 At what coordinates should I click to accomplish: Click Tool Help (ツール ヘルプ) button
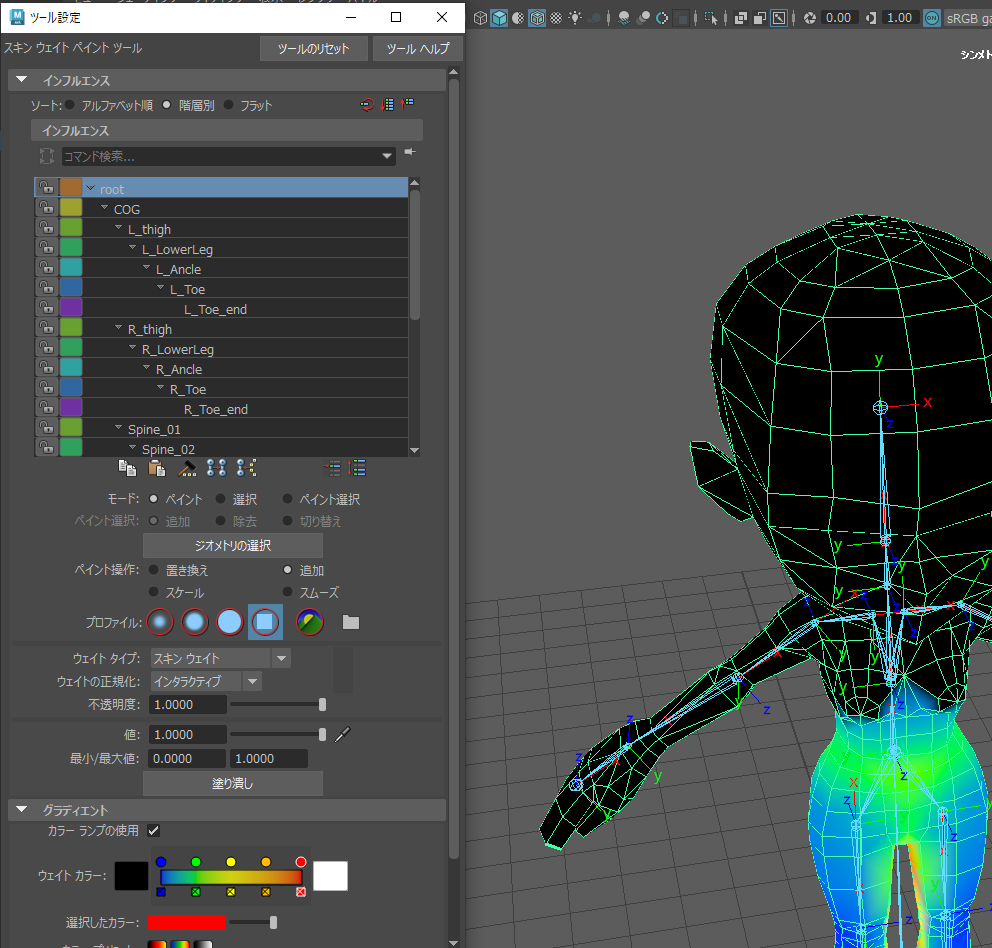tap(418, 49)
